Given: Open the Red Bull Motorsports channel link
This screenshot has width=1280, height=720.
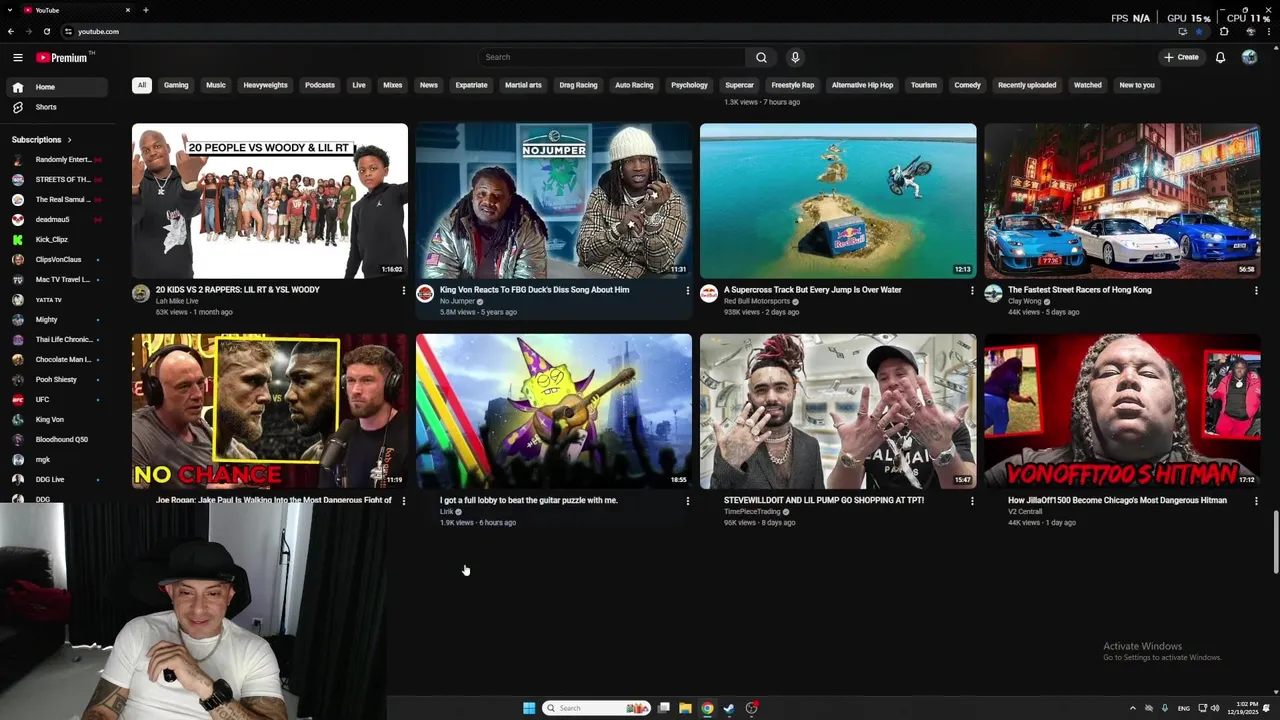Looking at the screenshot, I should (757, 301).
